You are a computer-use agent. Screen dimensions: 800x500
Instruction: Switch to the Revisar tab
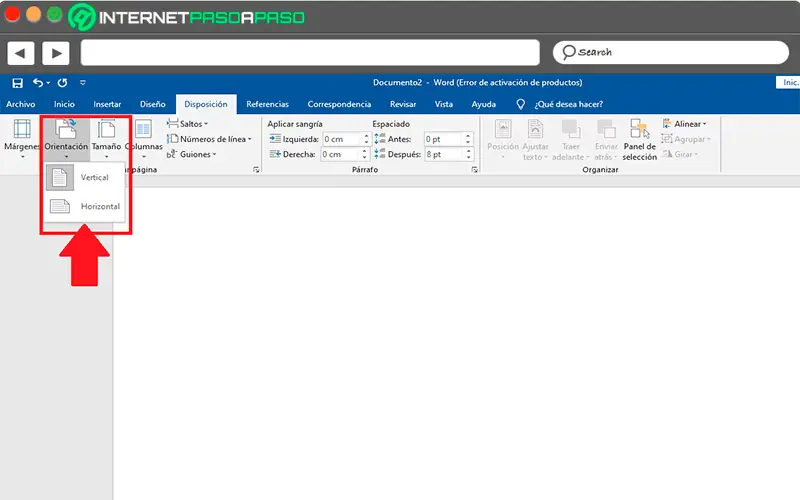pos(403,104)
